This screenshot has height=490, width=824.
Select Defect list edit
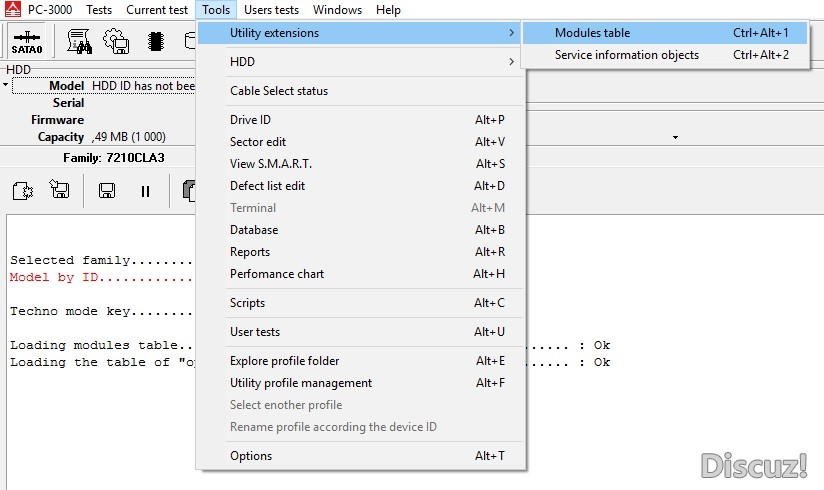coord(360,186)
